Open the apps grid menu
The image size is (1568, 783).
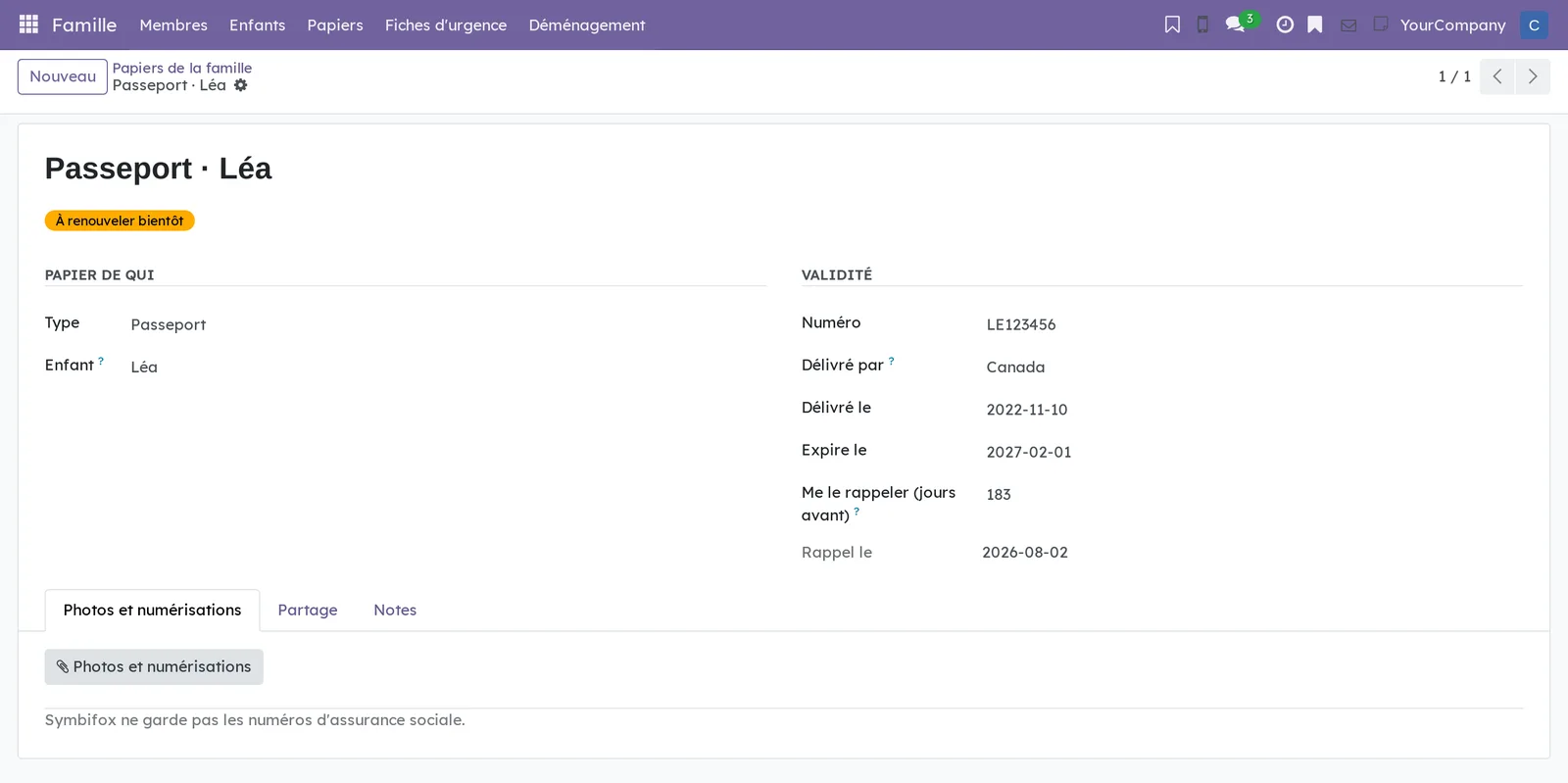[x=28, y=24]
